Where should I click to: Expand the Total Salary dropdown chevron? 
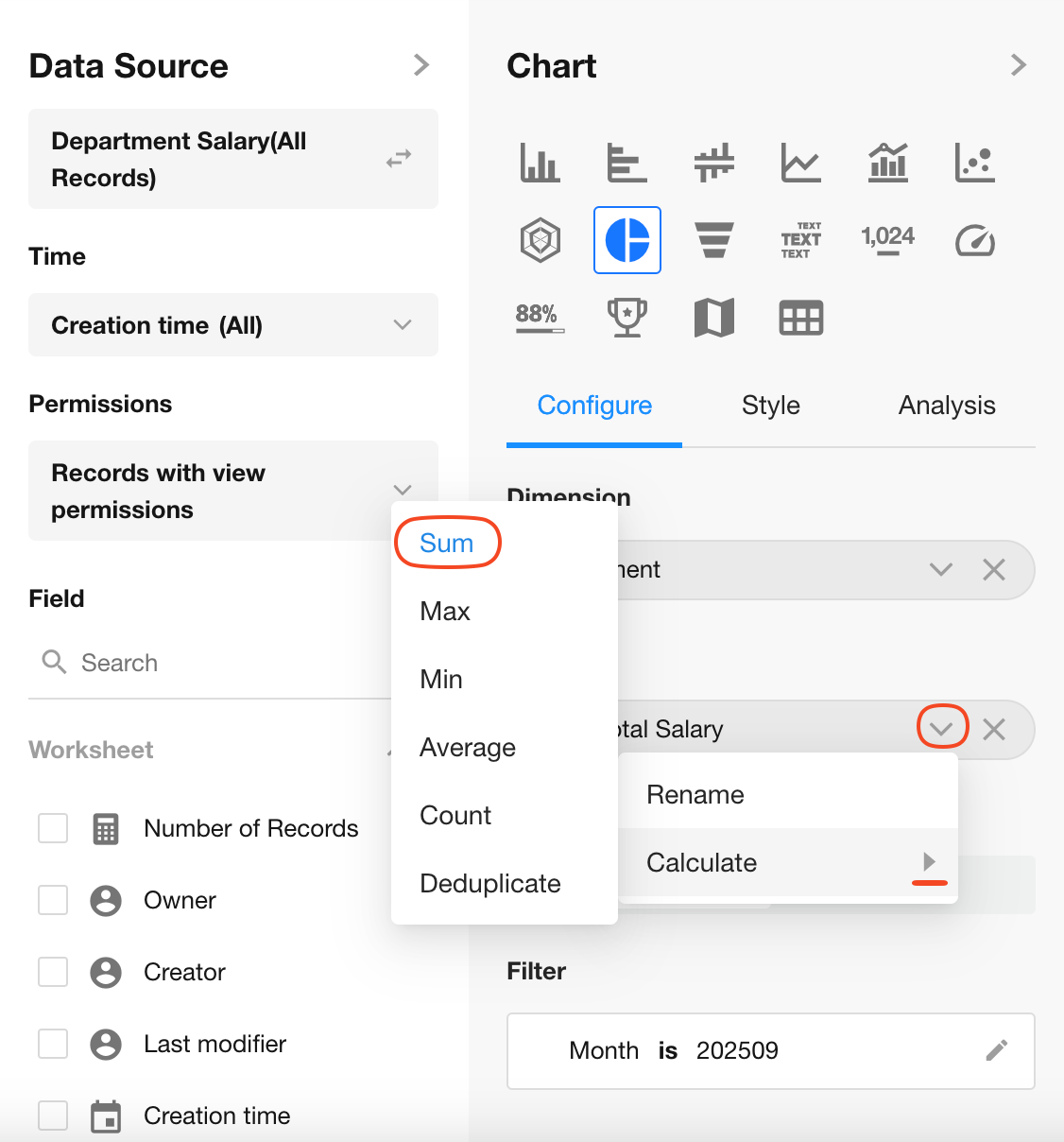click(941, 729)
